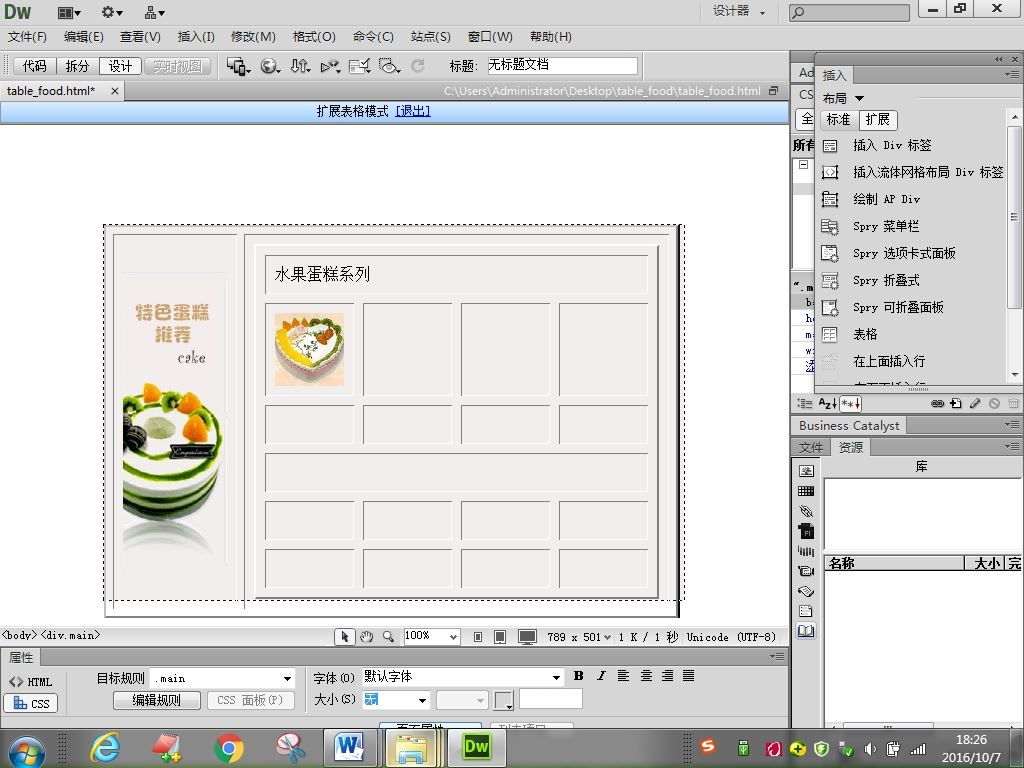Toggle Italic formatting in Properties panel

coord(601,676)
